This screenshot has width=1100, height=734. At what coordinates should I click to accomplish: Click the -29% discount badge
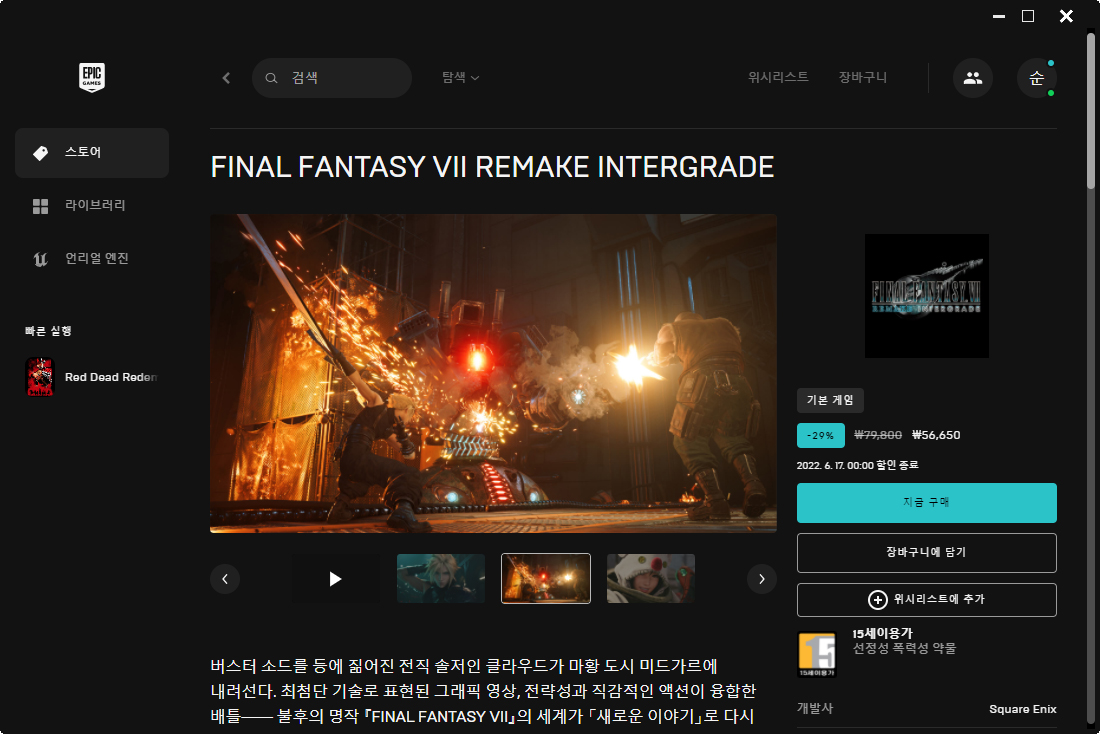[821, 436]
